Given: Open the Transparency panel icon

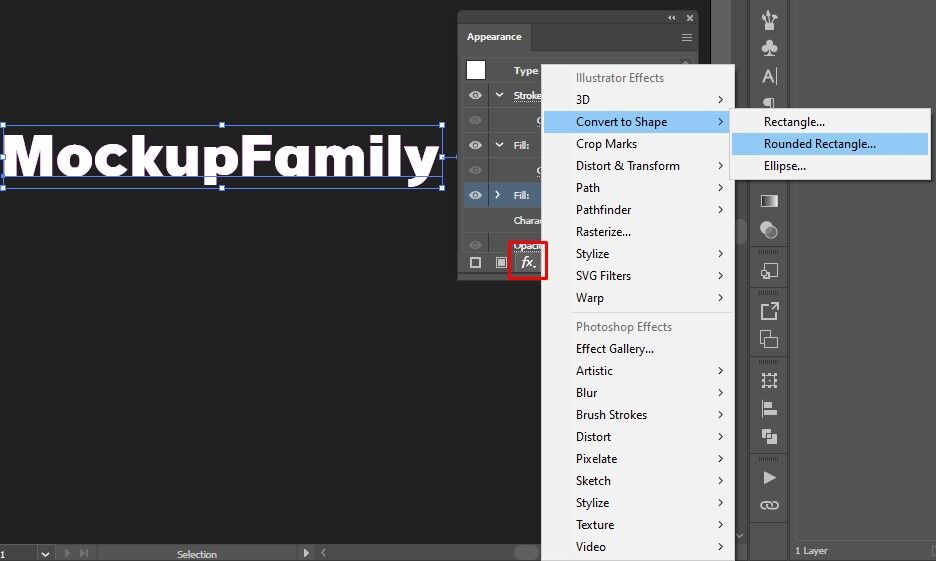Looking at the screenshot, I should [x=769, y=231].
